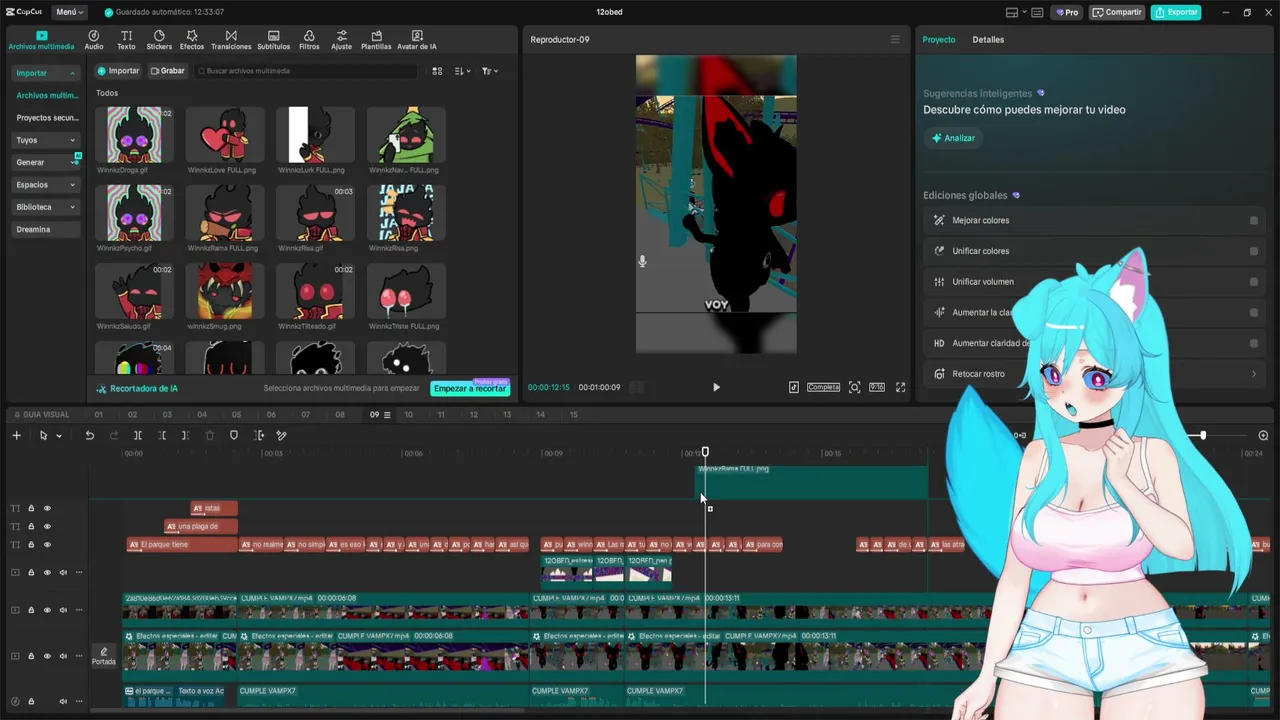Click the marker shield icon in timeline toolbar
The width and height of the screenshot is (1280, 720).
pyautogui.click(x=234, y=435)
